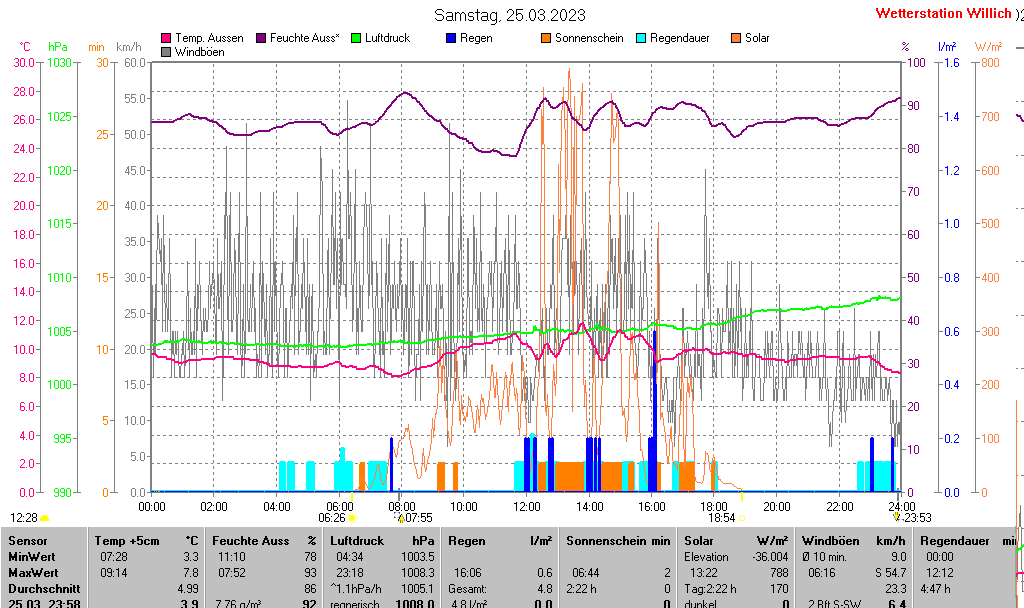Click the 11:10 minimum humidity time
The height and width of the screenshot is (608, 1024).
click(x=232, y=557)
